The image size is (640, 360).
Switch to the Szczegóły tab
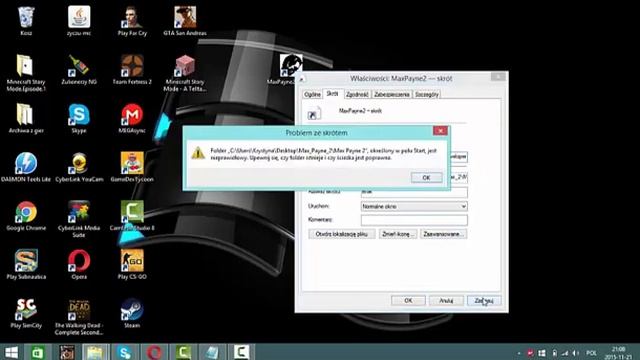(x=427, y=95)
